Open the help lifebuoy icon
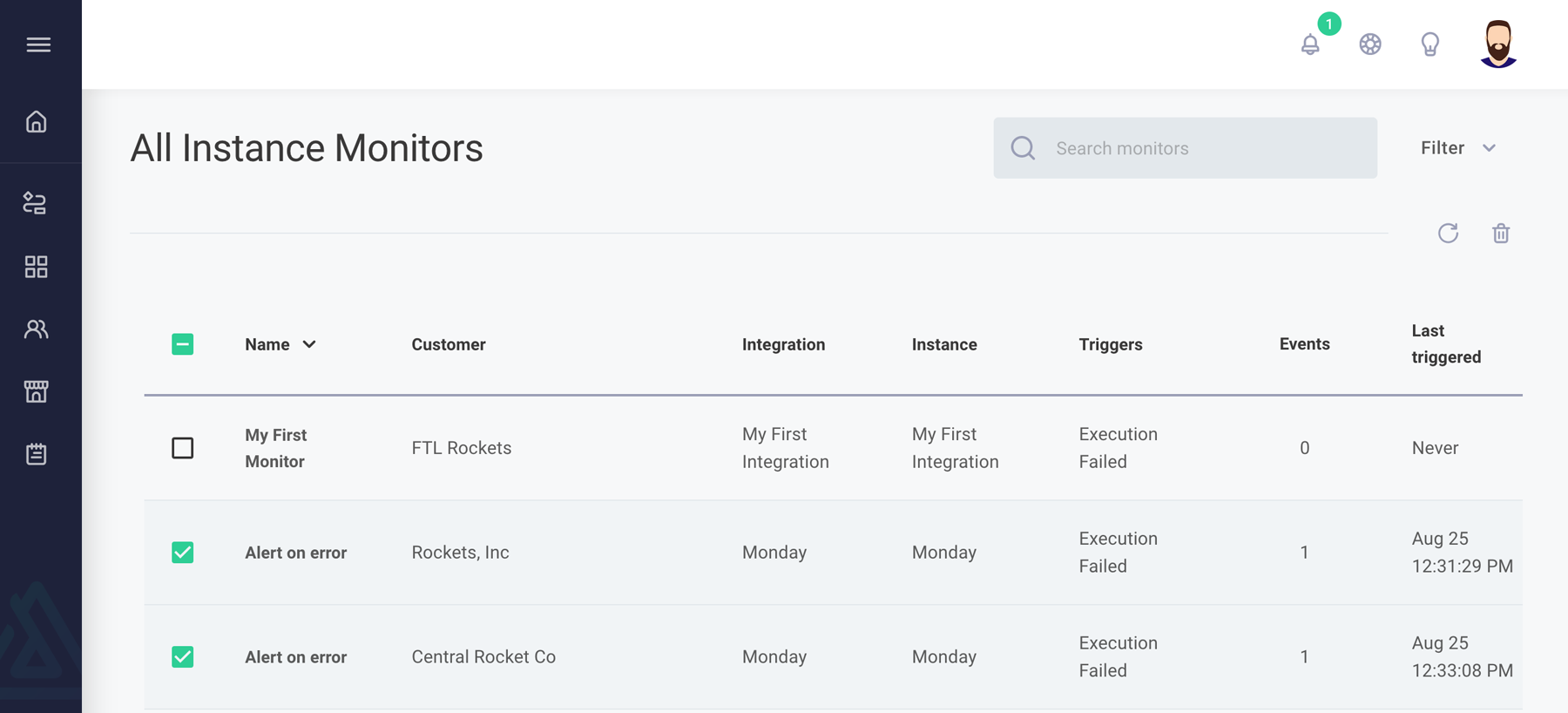This screenshot has height=713, width=1568. pyautogui.click(x=1370, y=44)
